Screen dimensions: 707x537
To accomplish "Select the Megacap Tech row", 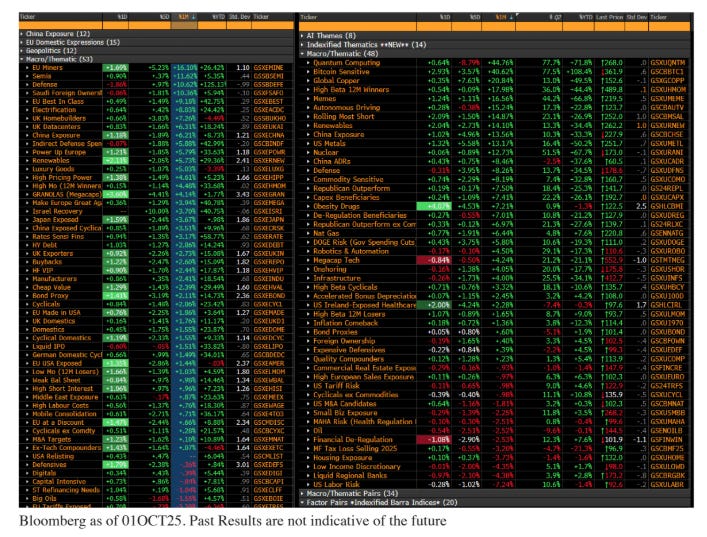I will (495, 260).
